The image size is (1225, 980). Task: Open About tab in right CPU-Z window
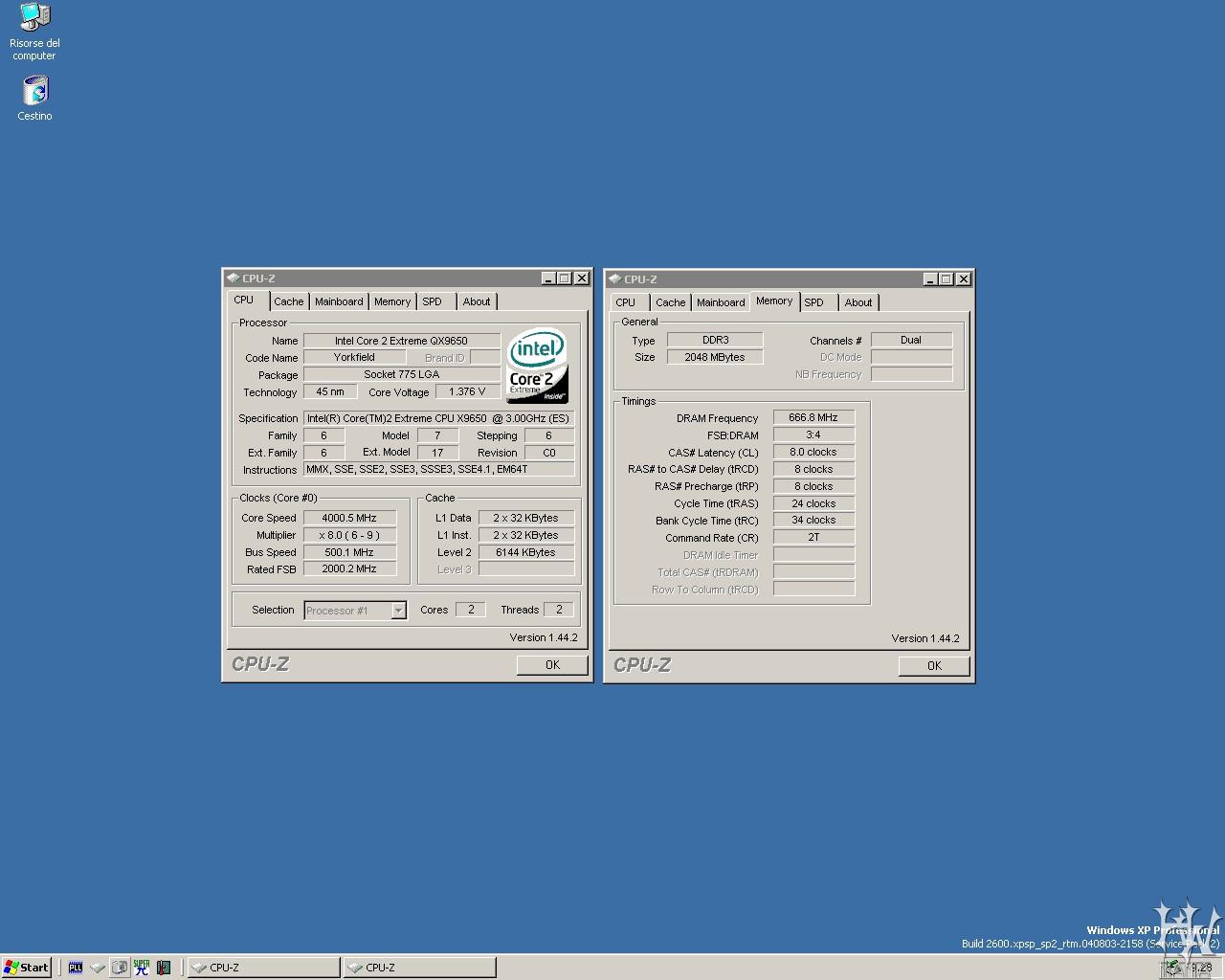point(858,302)
